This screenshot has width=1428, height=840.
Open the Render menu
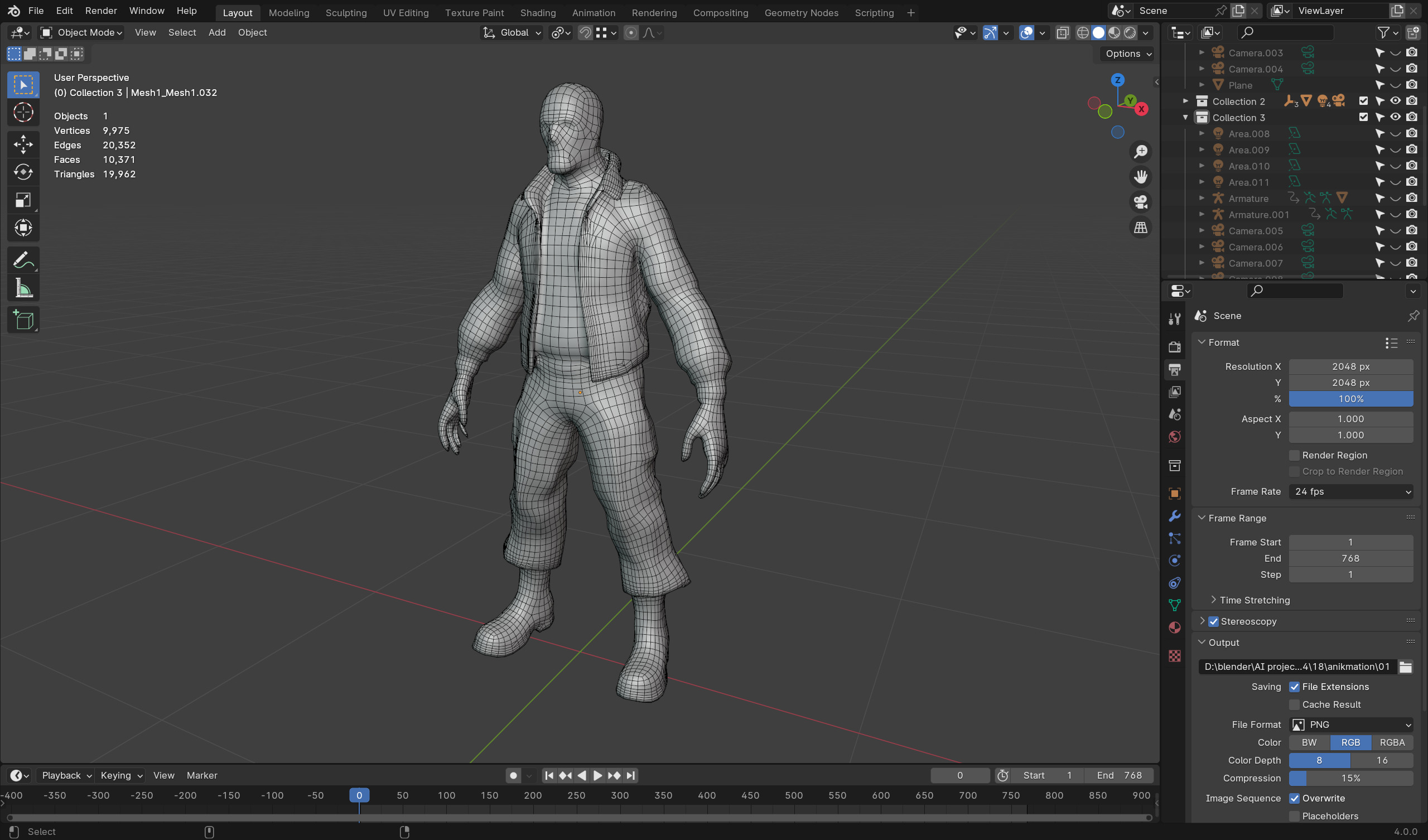pos(101,11)
